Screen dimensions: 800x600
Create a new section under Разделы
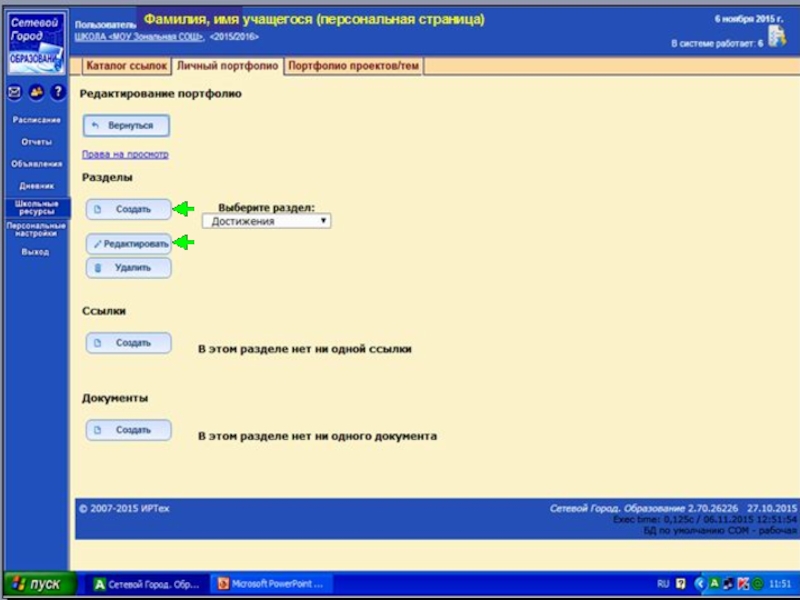pyautogui.click(x=128, y=210)
